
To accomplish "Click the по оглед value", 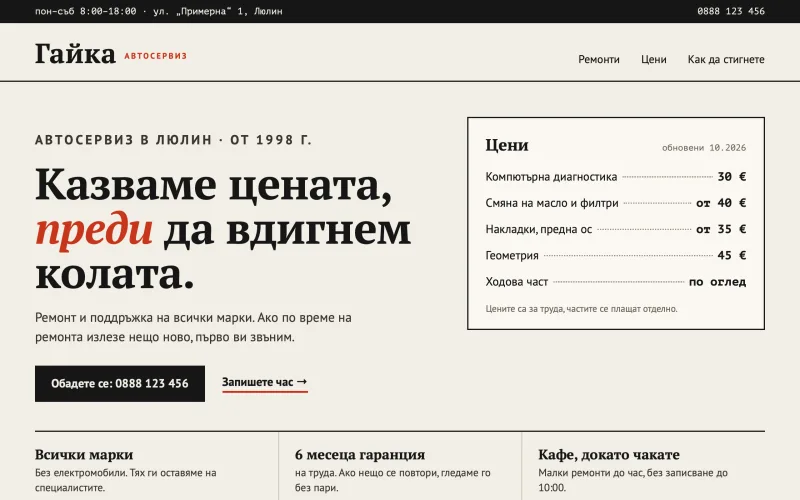I will tap(717, 282).
